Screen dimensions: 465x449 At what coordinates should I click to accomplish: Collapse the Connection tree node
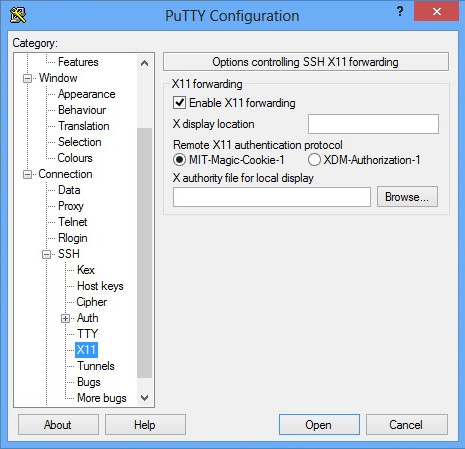click(27, 174)
